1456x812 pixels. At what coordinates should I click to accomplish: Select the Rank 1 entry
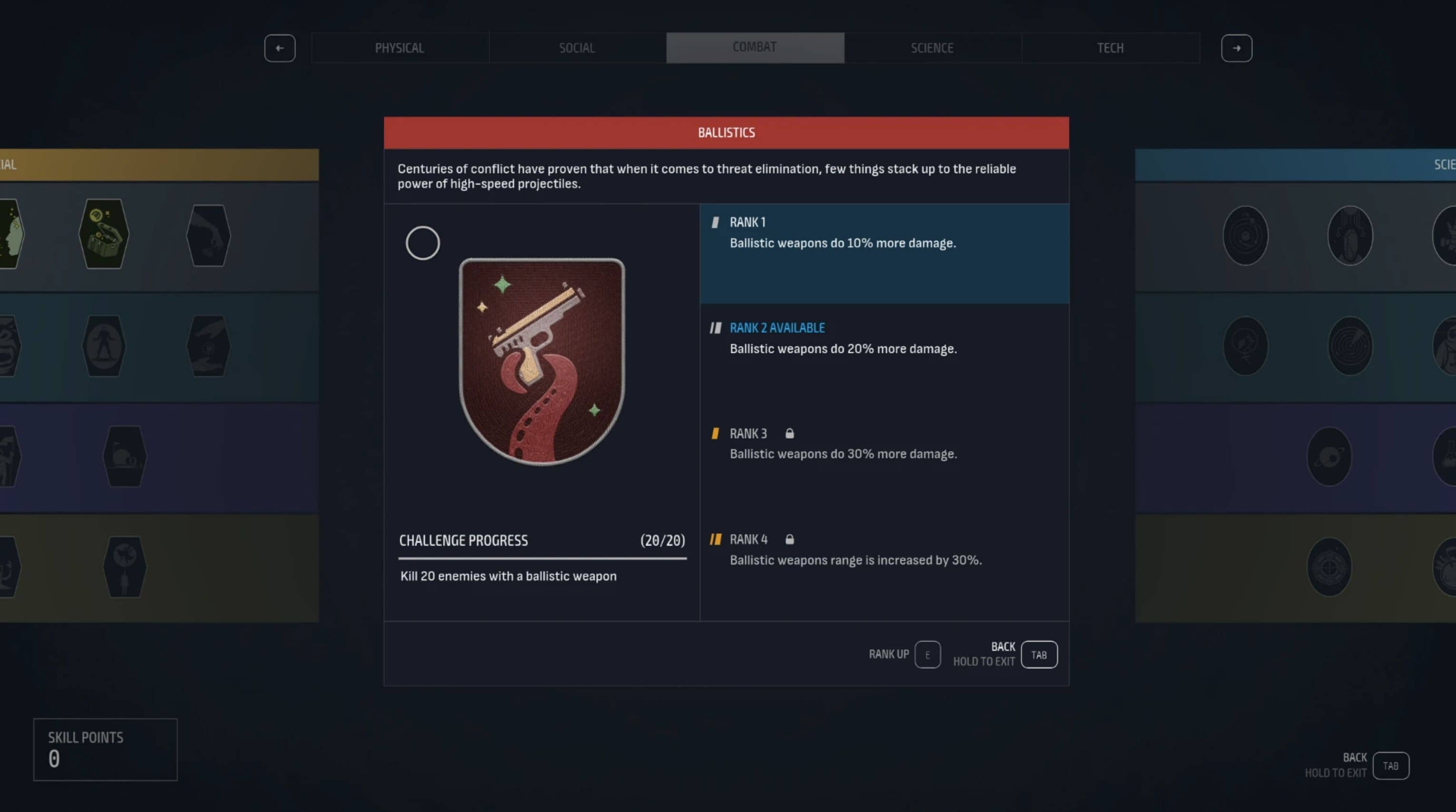[884, 254]
